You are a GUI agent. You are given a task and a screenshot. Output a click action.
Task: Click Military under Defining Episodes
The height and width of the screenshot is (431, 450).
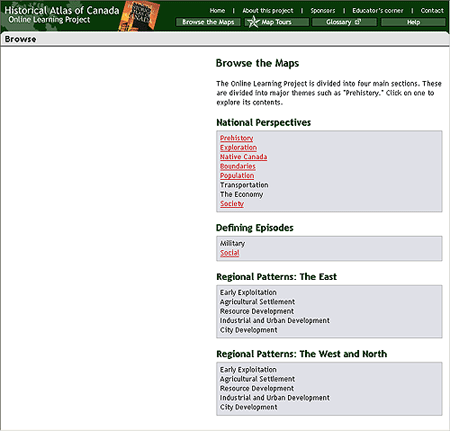pos(232,243)
